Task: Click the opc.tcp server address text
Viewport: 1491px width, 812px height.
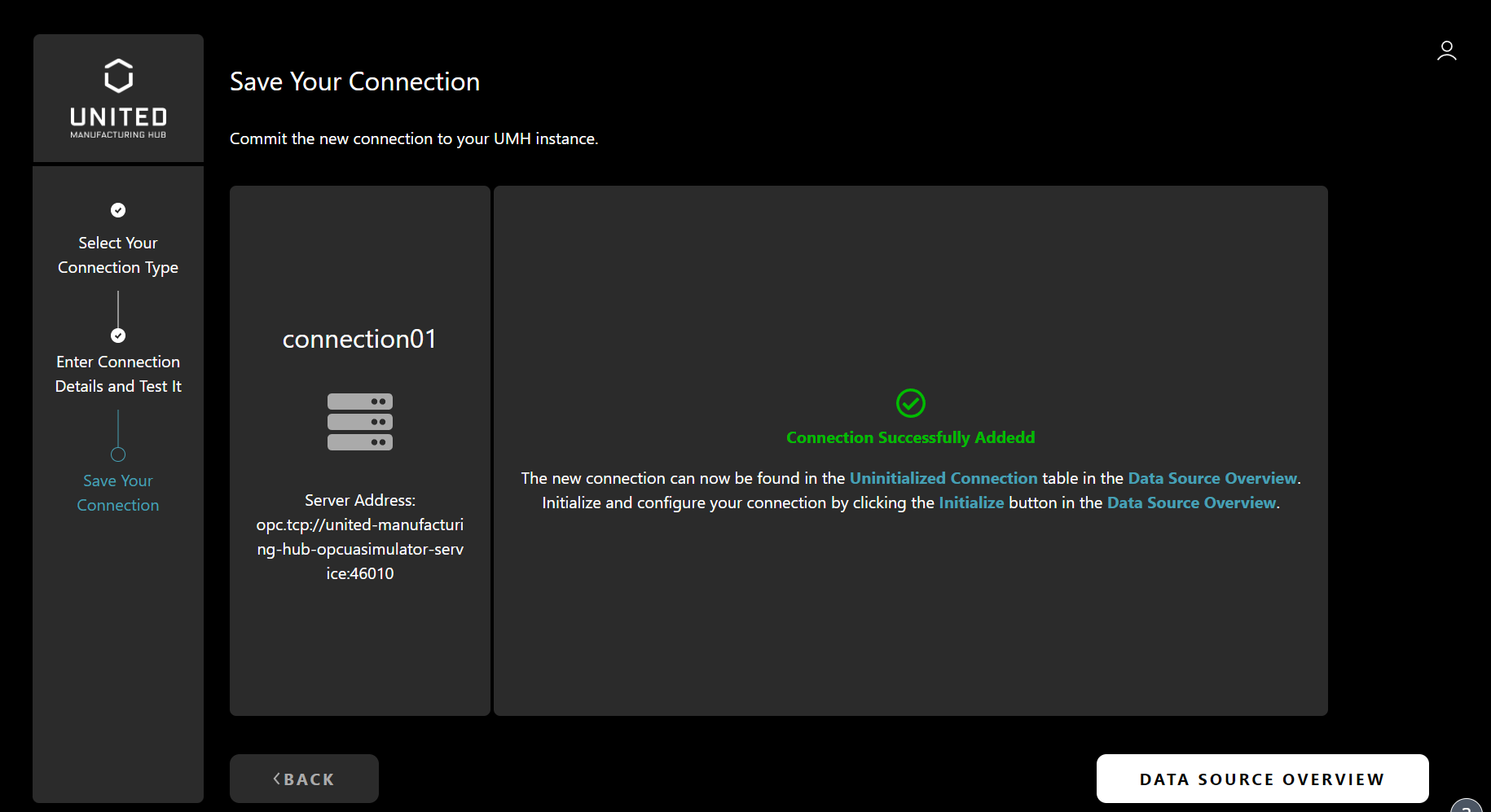Action: [359, 549]
